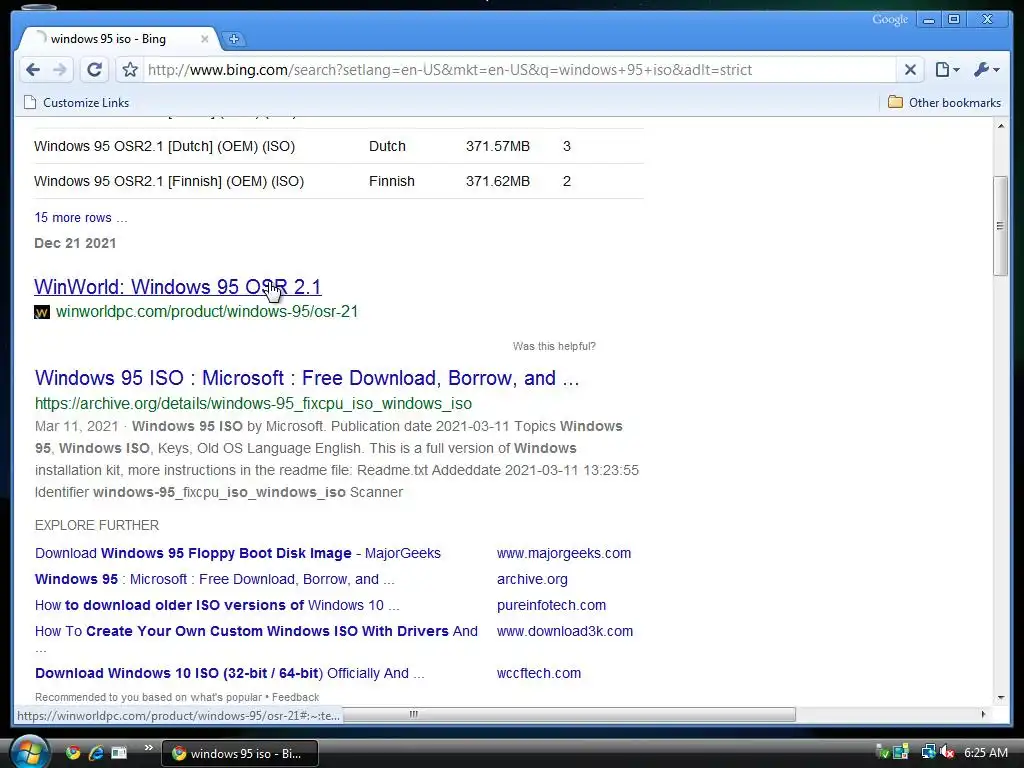Click the 6:25 AM clock

985,753
